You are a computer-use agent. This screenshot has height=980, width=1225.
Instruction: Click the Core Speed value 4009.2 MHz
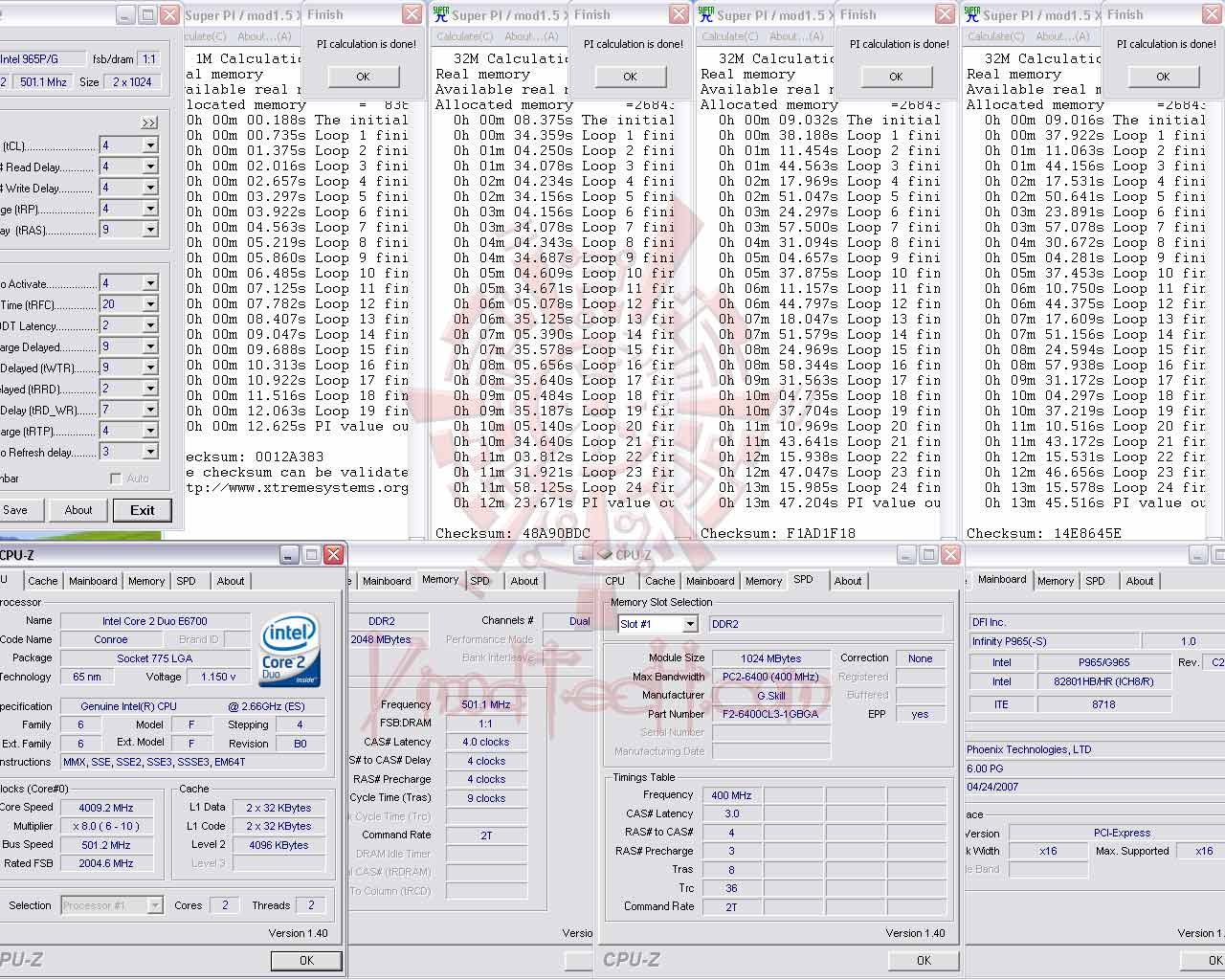pyautogui.click(x=107, y=808)
